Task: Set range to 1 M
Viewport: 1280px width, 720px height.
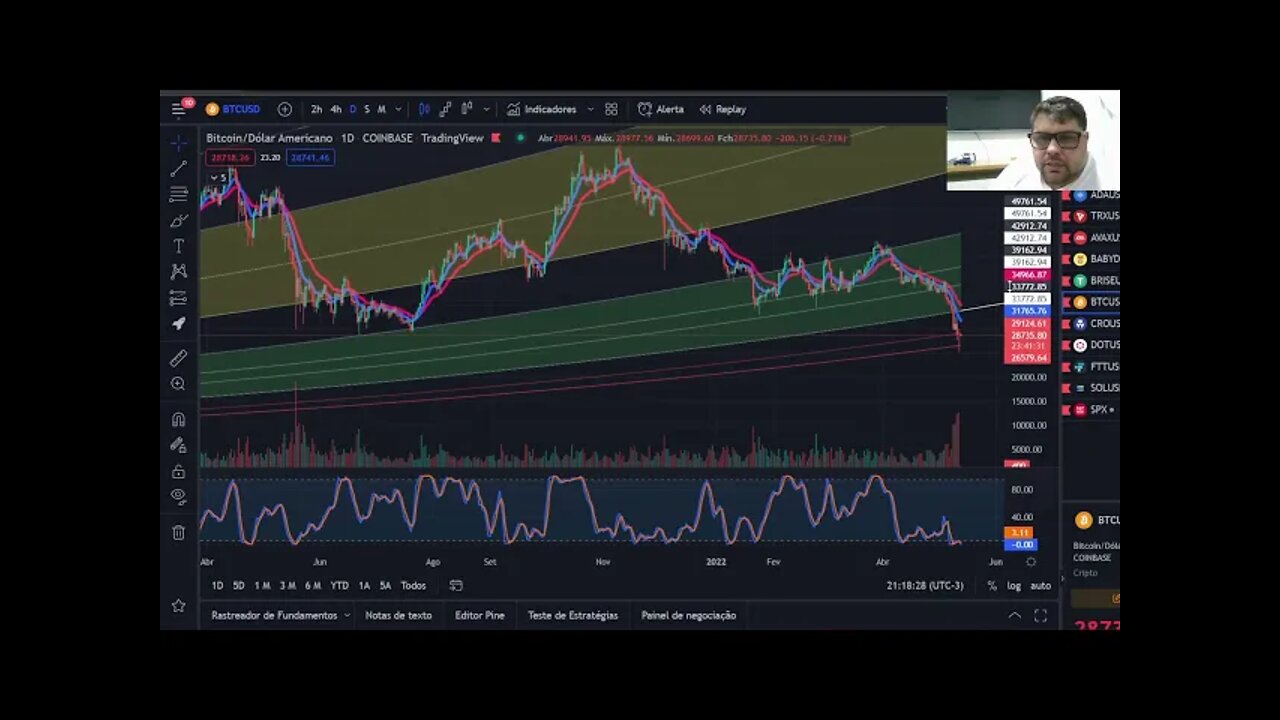Action: [262, 585]
